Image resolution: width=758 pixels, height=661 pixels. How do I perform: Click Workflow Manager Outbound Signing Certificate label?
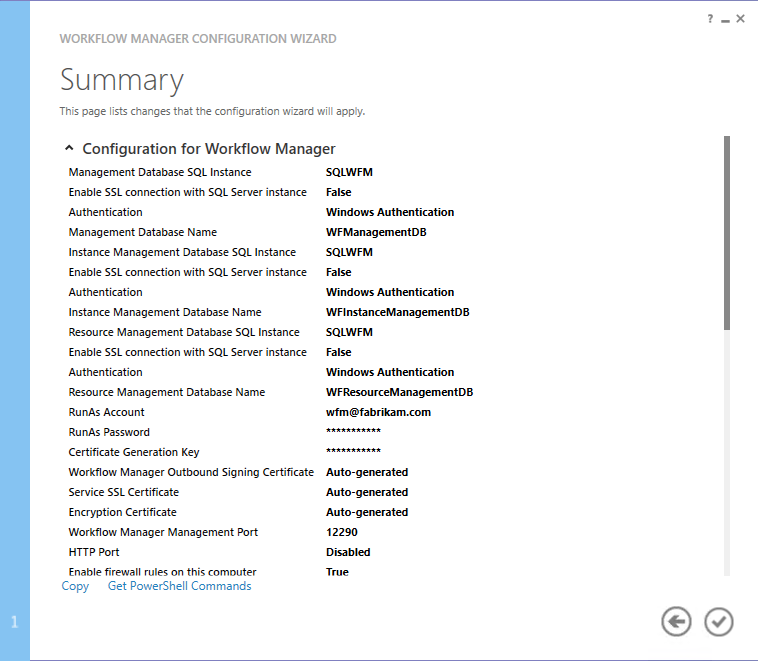pos(191,472)
